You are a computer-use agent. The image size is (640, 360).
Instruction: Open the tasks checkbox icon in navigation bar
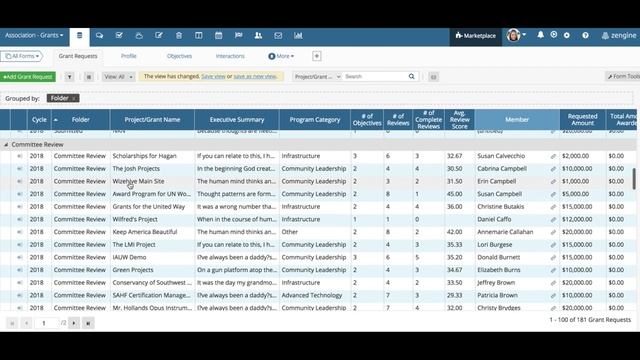pyautogui.click(x=119, y=36)
